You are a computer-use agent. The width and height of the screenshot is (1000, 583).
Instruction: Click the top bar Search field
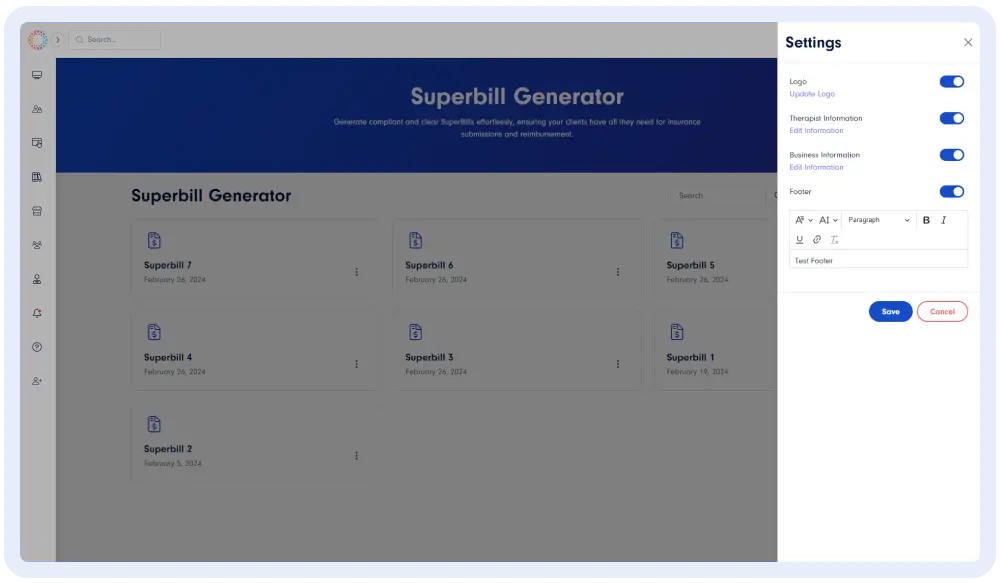115,40
